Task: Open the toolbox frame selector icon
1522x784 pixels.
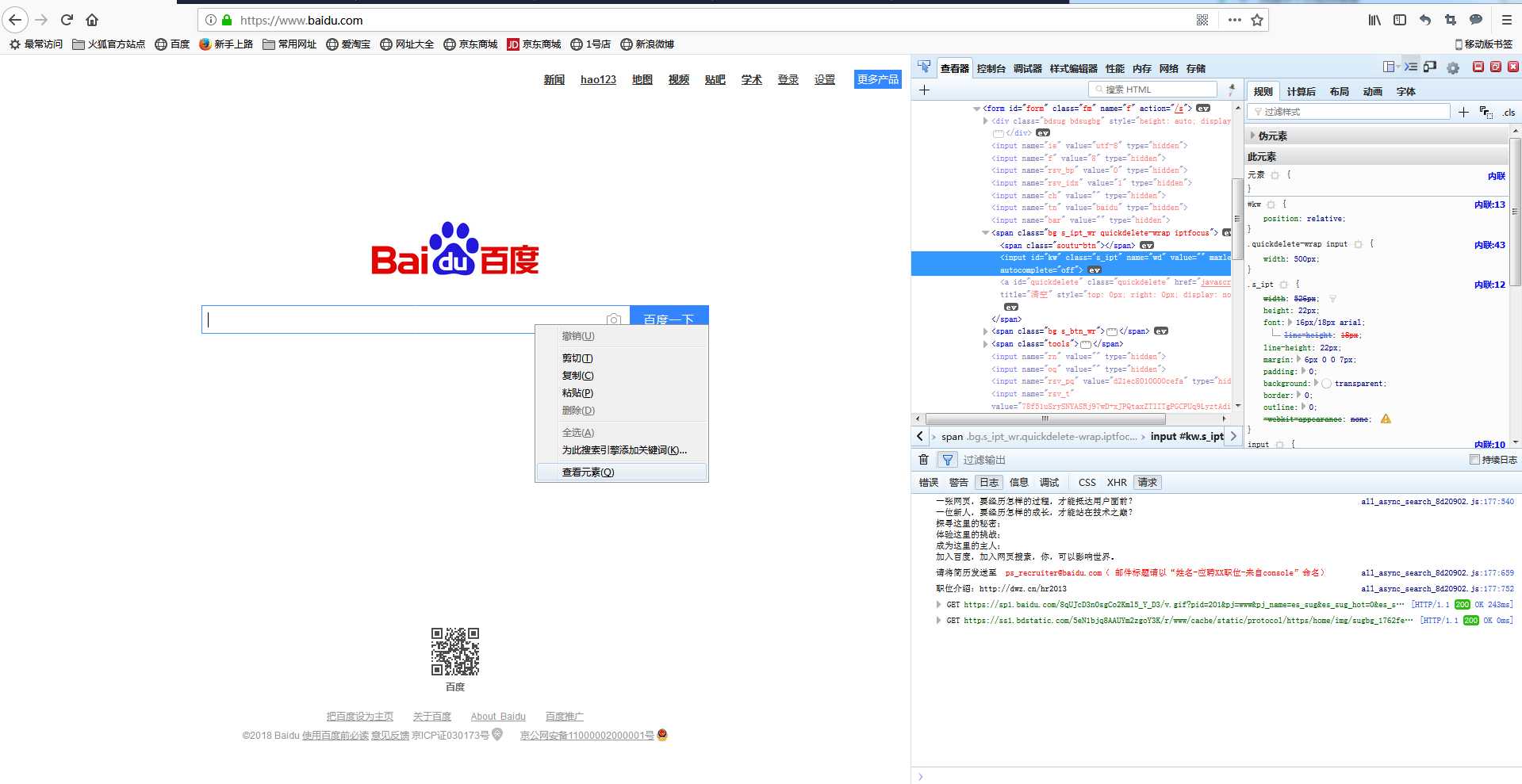Action: (x=1390, y=67)
